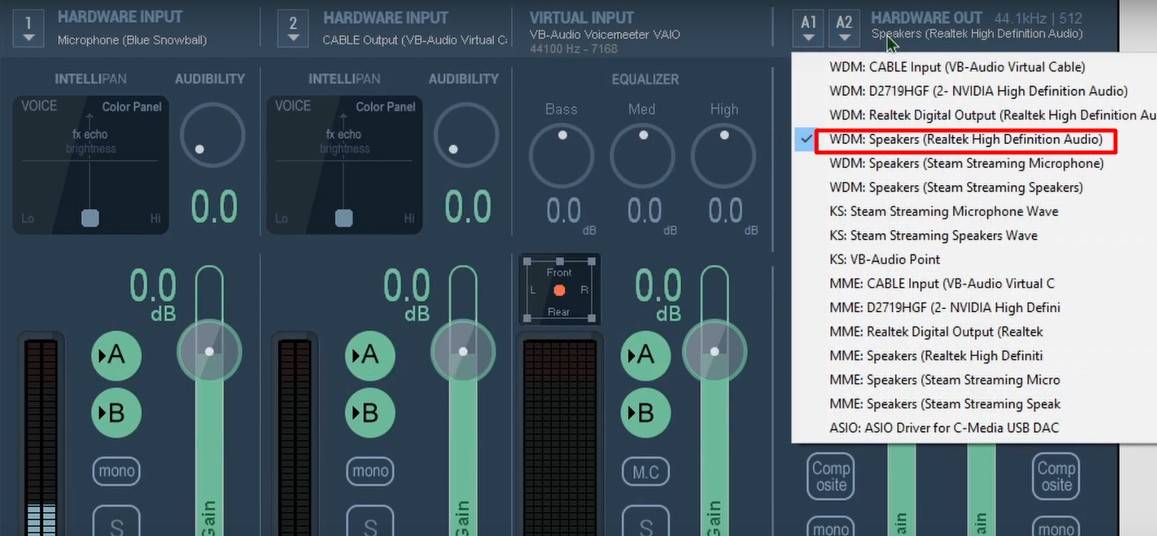The image size is (1157, 536).
Task: Click 0.0 Audibility value of input 2
Action: 469,206
